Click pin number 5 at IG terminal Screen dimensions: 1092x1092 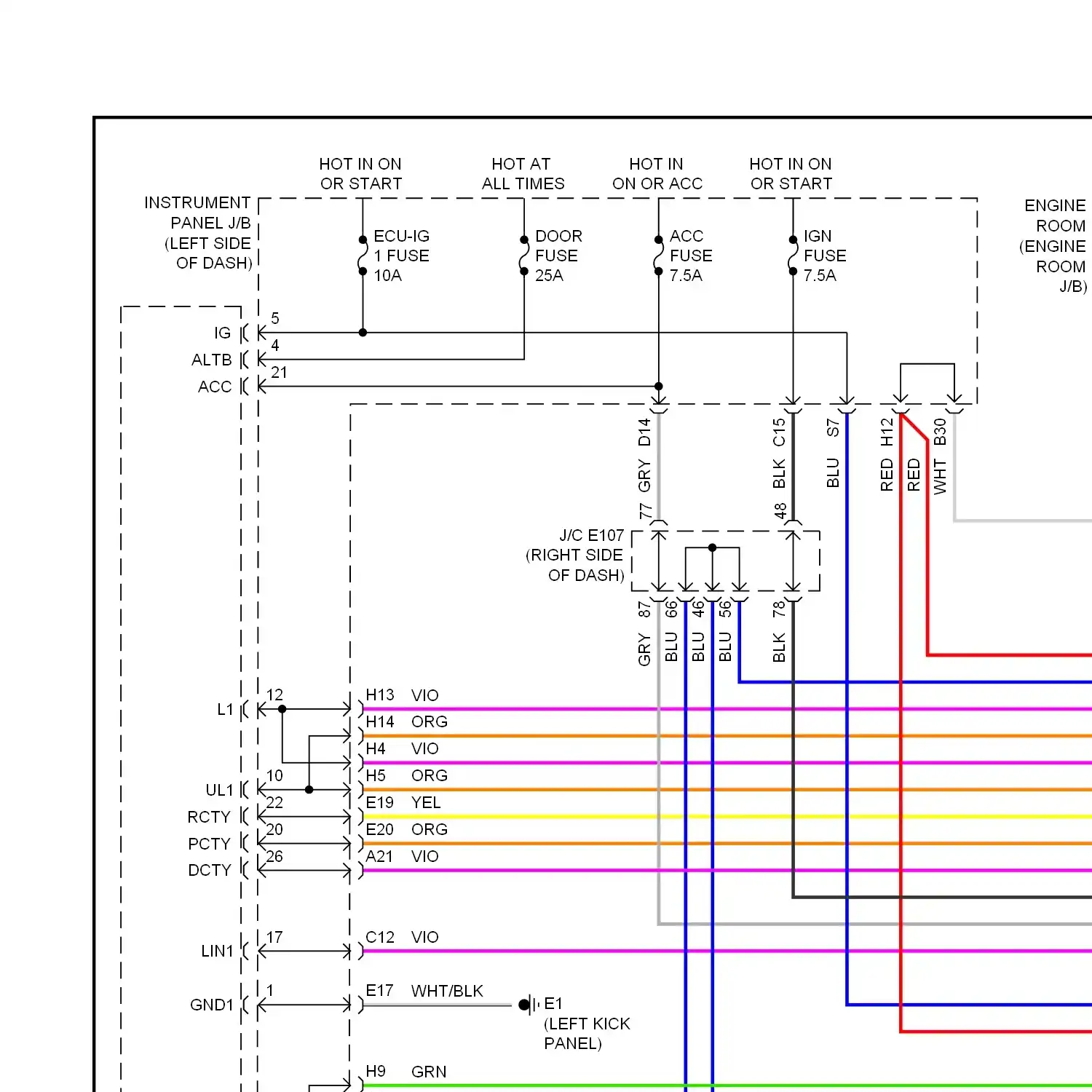(275, 319)
